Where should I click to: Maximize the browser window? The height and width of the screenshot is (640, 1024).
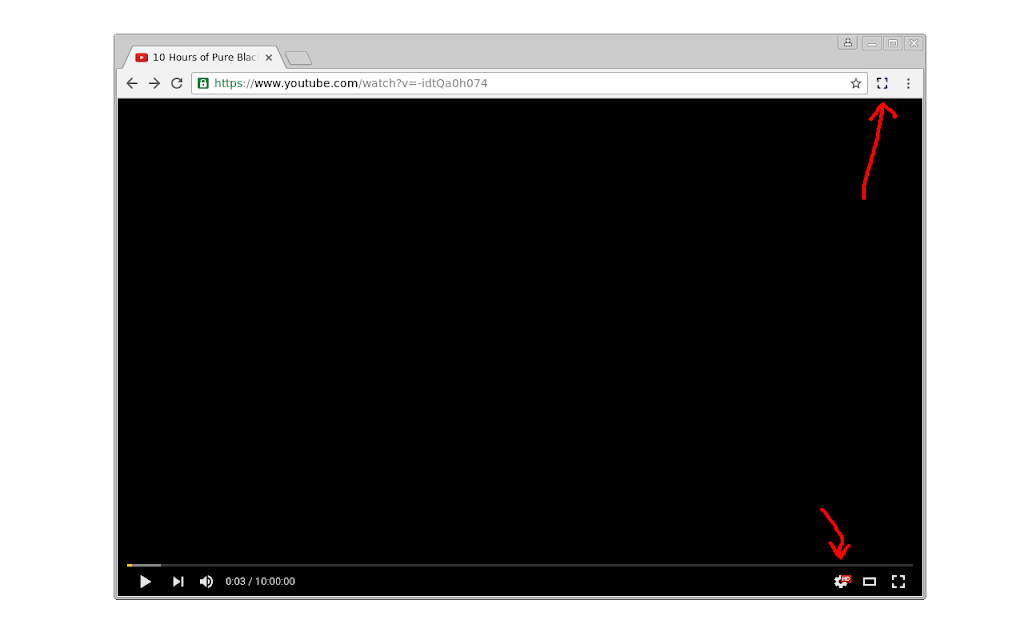(893, 43)
